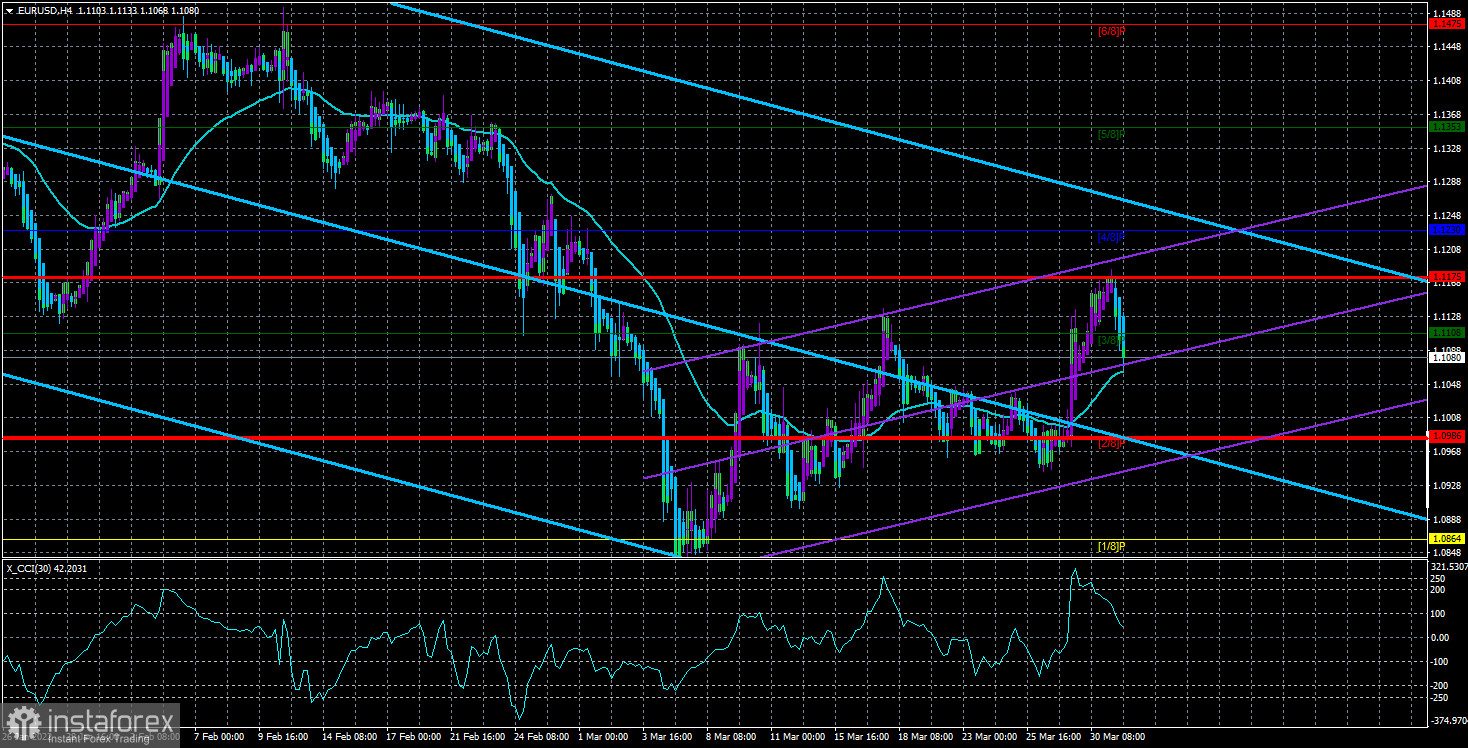Click the red 1.1475 price label
This screenshot has width=1468, height=748.
[1447, 24]
